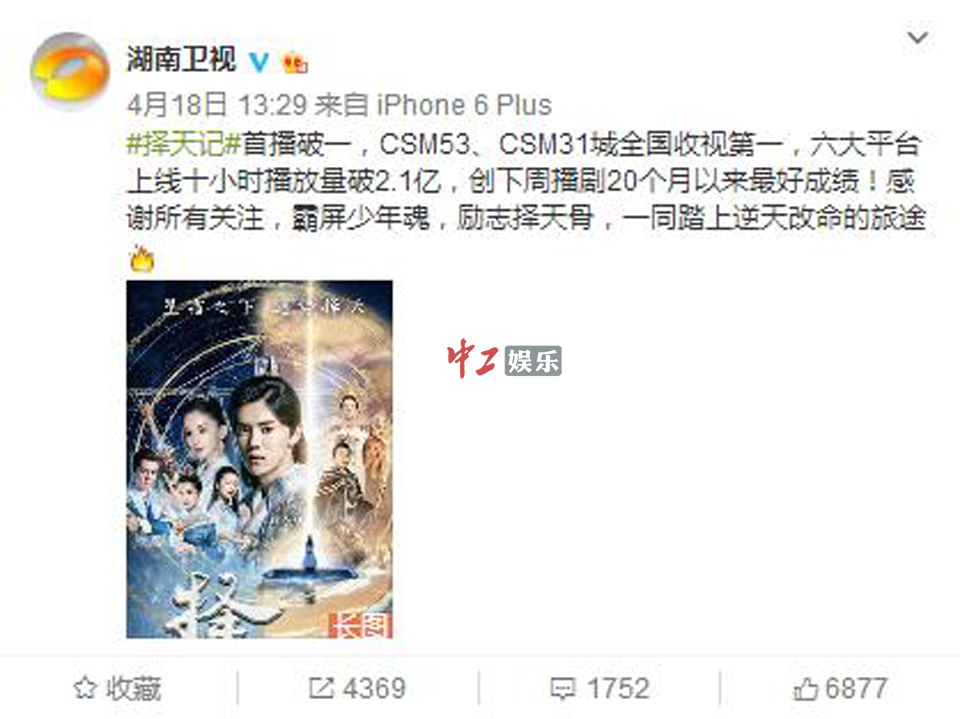Click the orange membership badge icon

click(x=294, y=62)
